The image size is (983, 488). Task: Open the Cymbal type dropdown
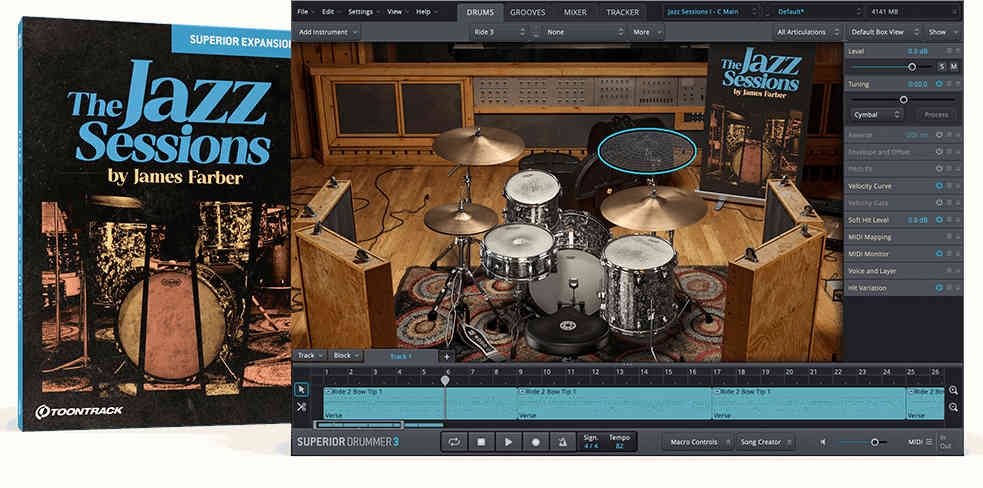click(876, 115)
